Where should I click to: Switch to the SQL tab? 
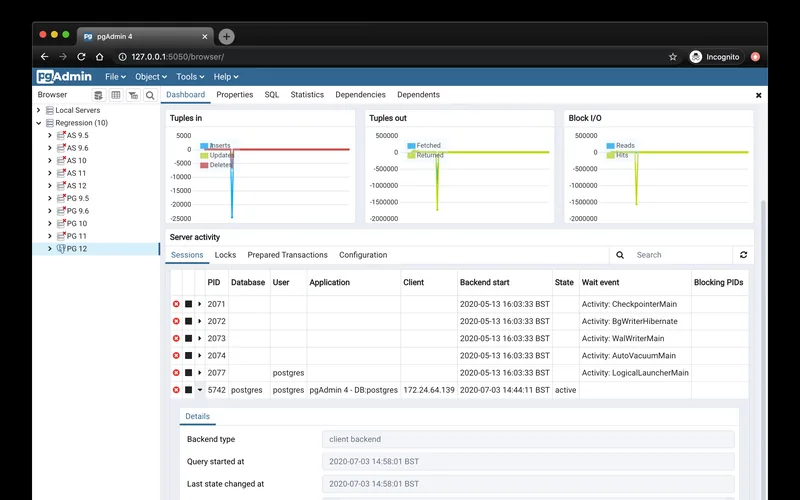(x=271, y=95)
